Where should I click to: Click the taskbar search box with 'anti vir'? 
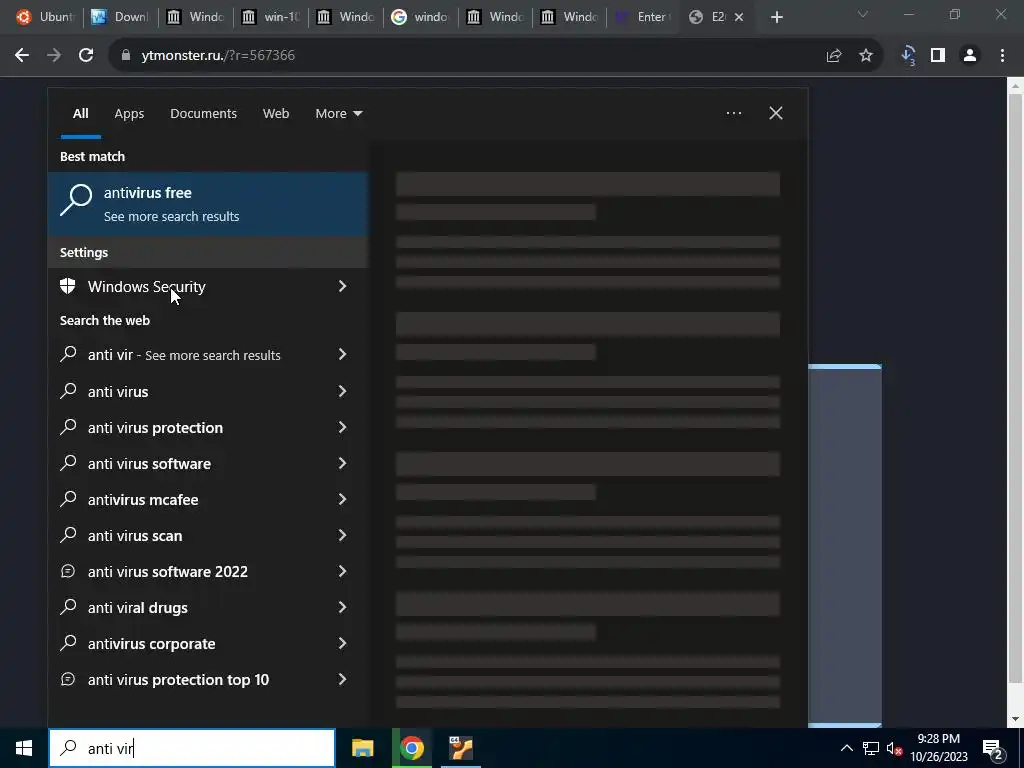tap(192, 748)
